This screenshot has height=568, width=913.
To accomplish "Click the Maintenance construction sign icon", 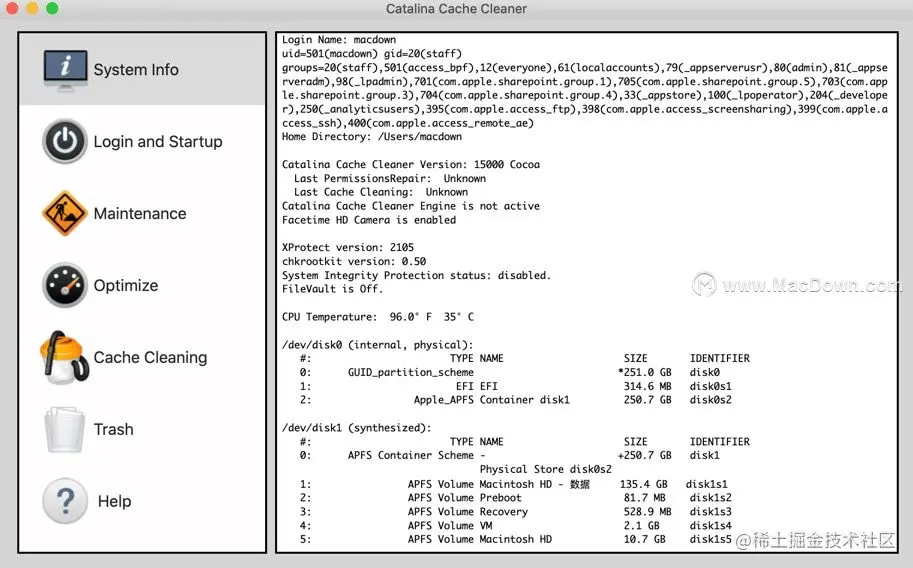I will (65, 213).
